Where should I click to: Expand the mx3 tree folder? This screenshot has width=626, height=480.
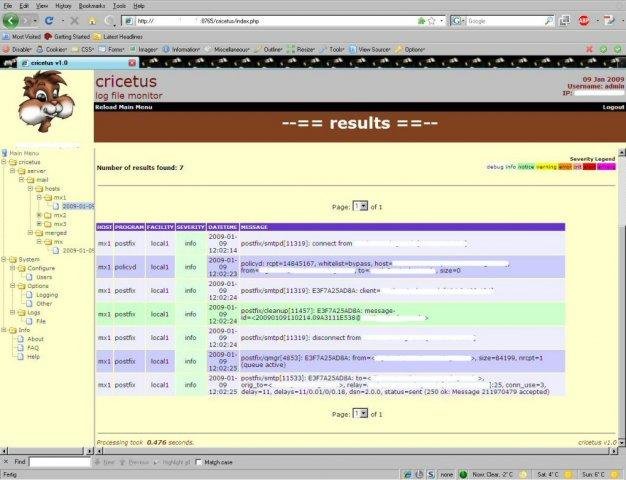(39, 224)
